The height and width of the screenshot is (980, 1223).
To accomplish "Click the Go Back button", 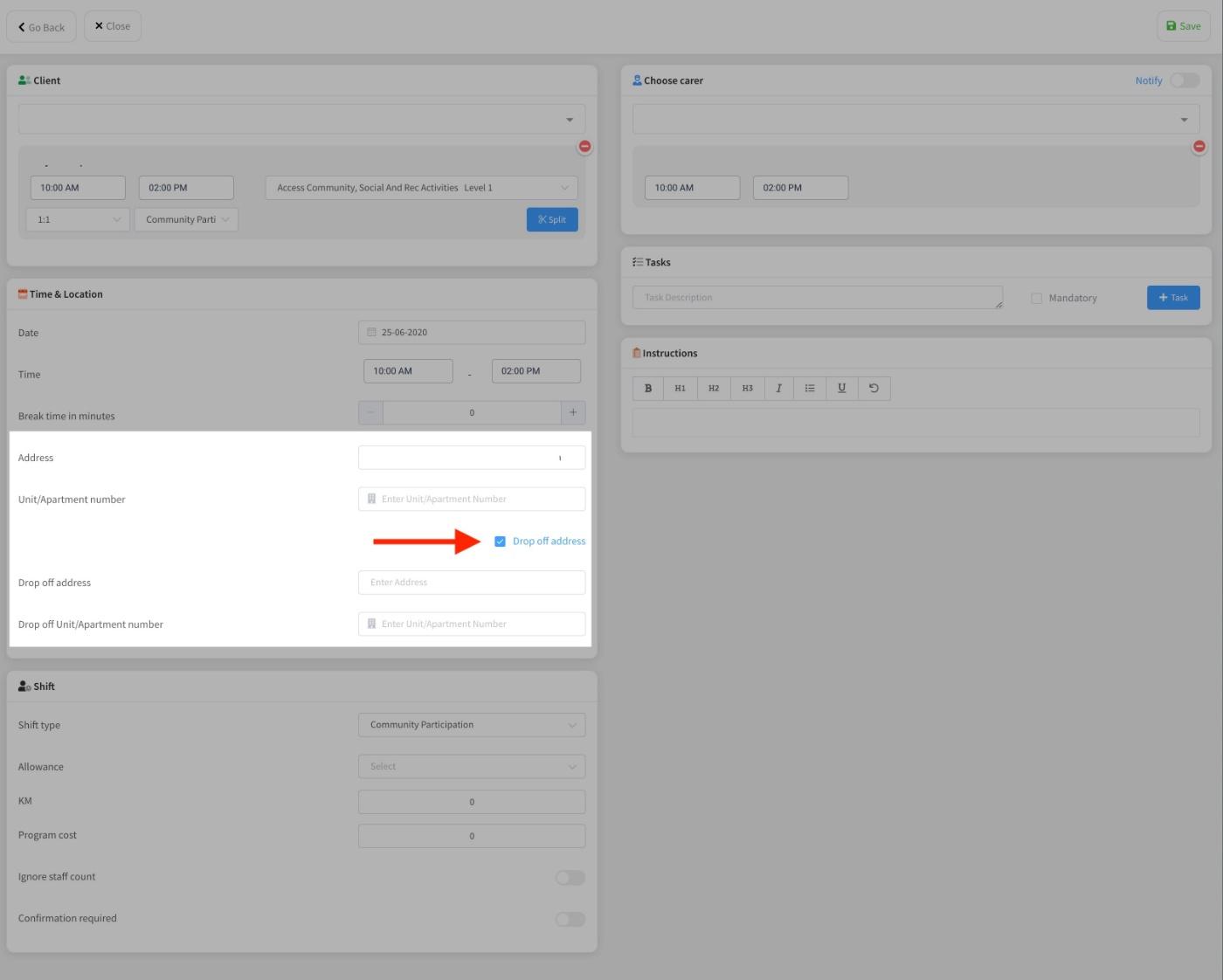I will tap(41, 27).
